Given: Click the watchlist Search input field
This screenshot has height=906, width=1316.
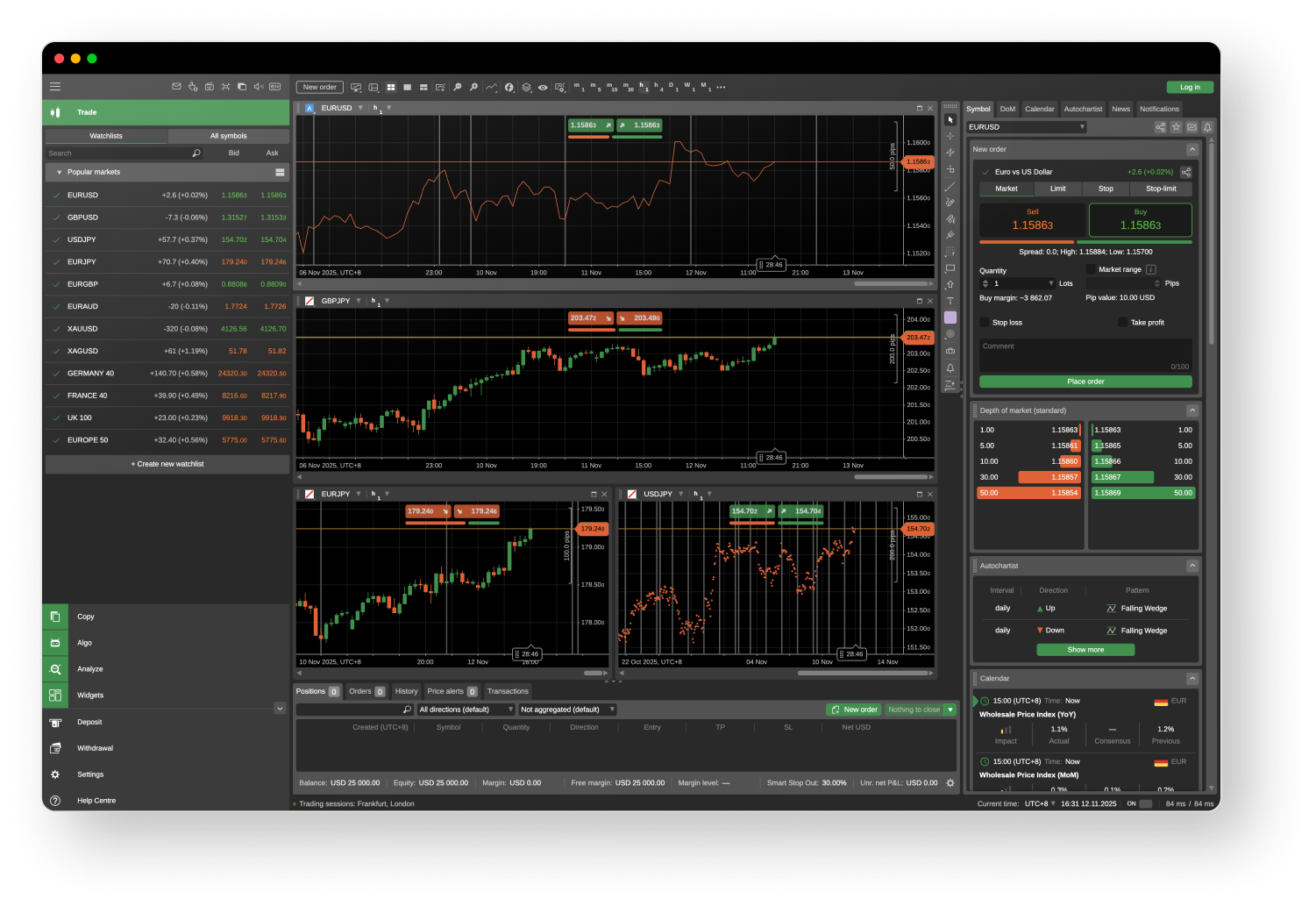Looking at the screenshot, I should tap(118, 153).
